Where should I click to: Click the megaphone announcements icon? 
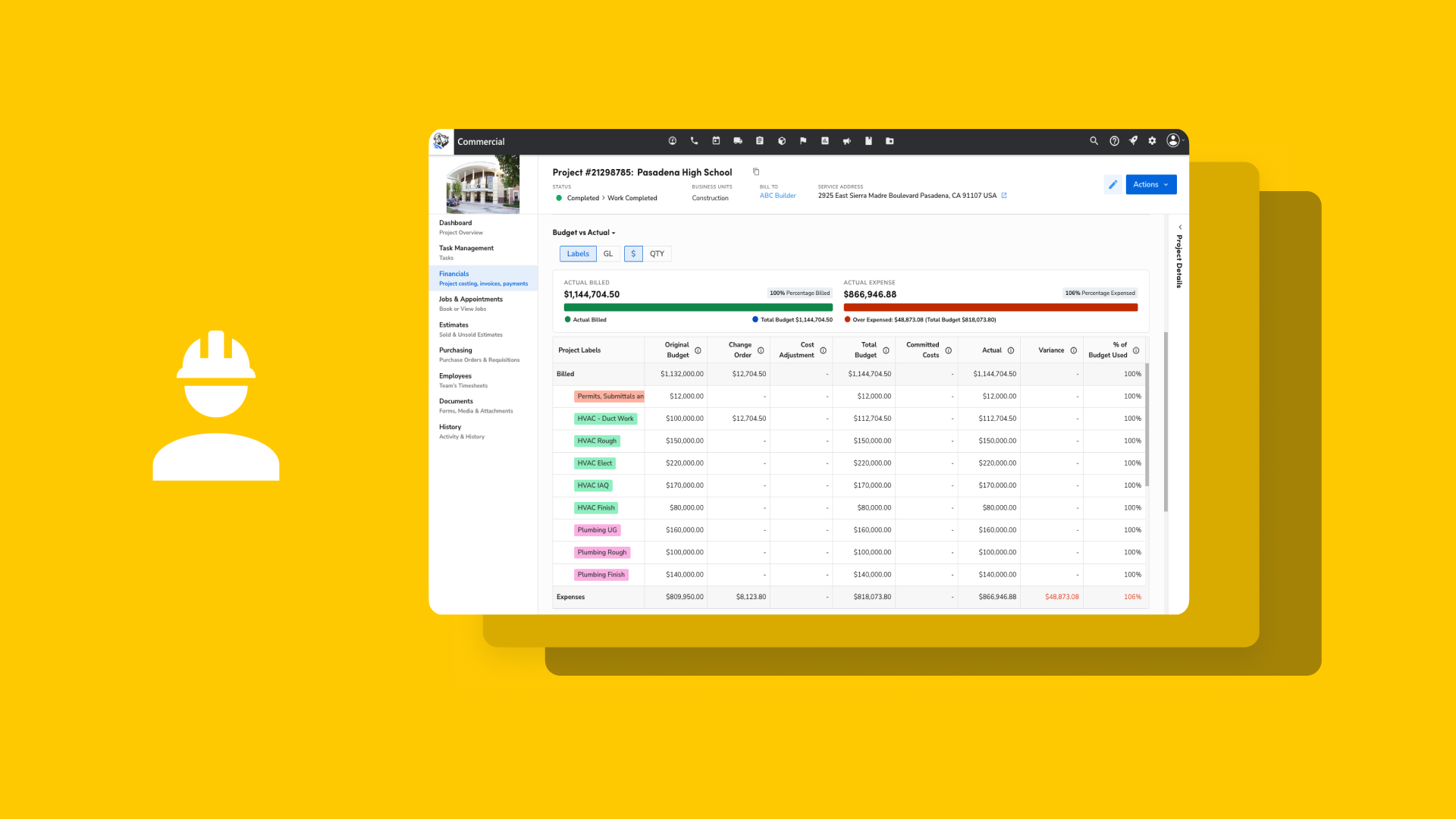click(847, 141)
